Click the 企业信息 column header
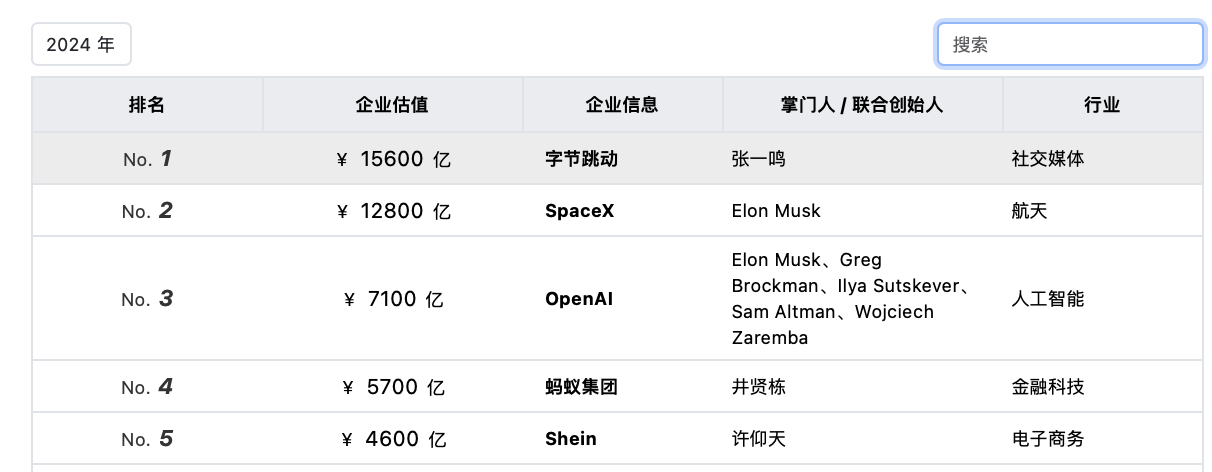The image size is (1212, 472). 622,105
